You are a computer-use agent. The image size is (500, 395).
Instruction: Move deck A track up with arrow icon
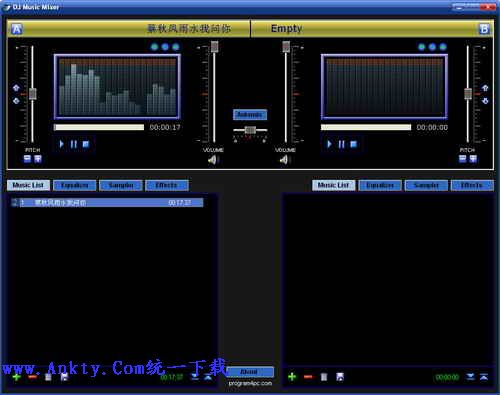pos(208,377)
